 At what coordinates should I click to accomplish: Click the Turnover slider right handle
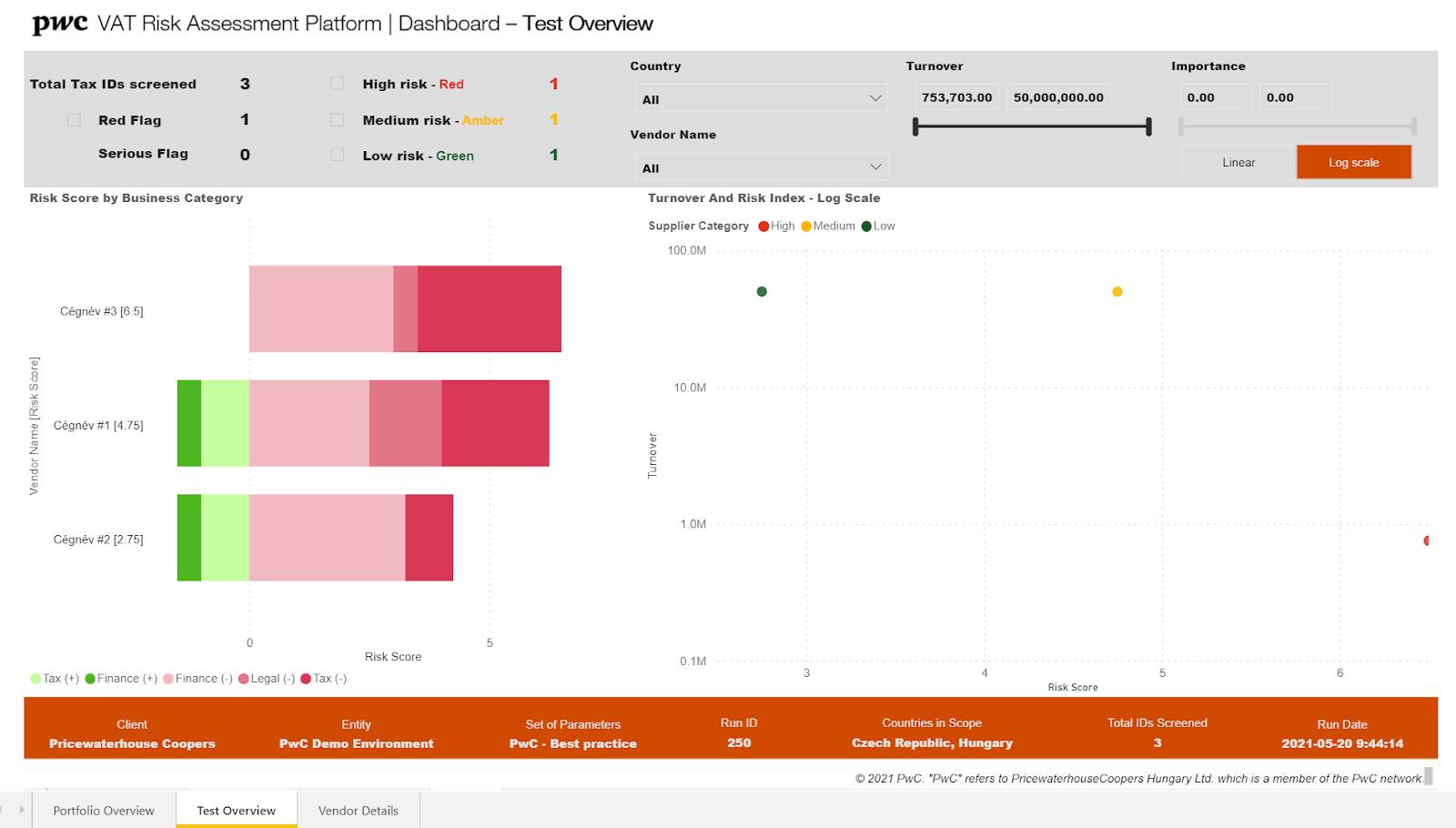point(1148,126)
